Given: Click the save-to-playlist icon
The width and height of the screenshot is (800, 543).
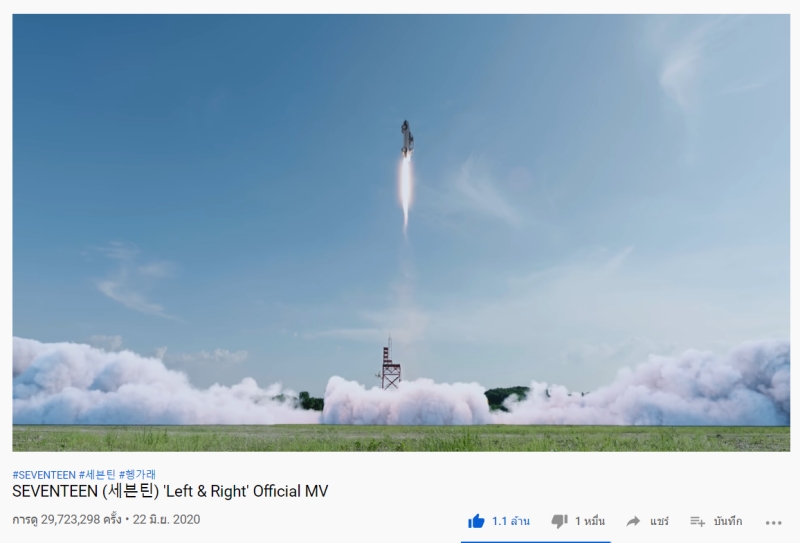Looking at the screenshot, I should pos(697,521).
